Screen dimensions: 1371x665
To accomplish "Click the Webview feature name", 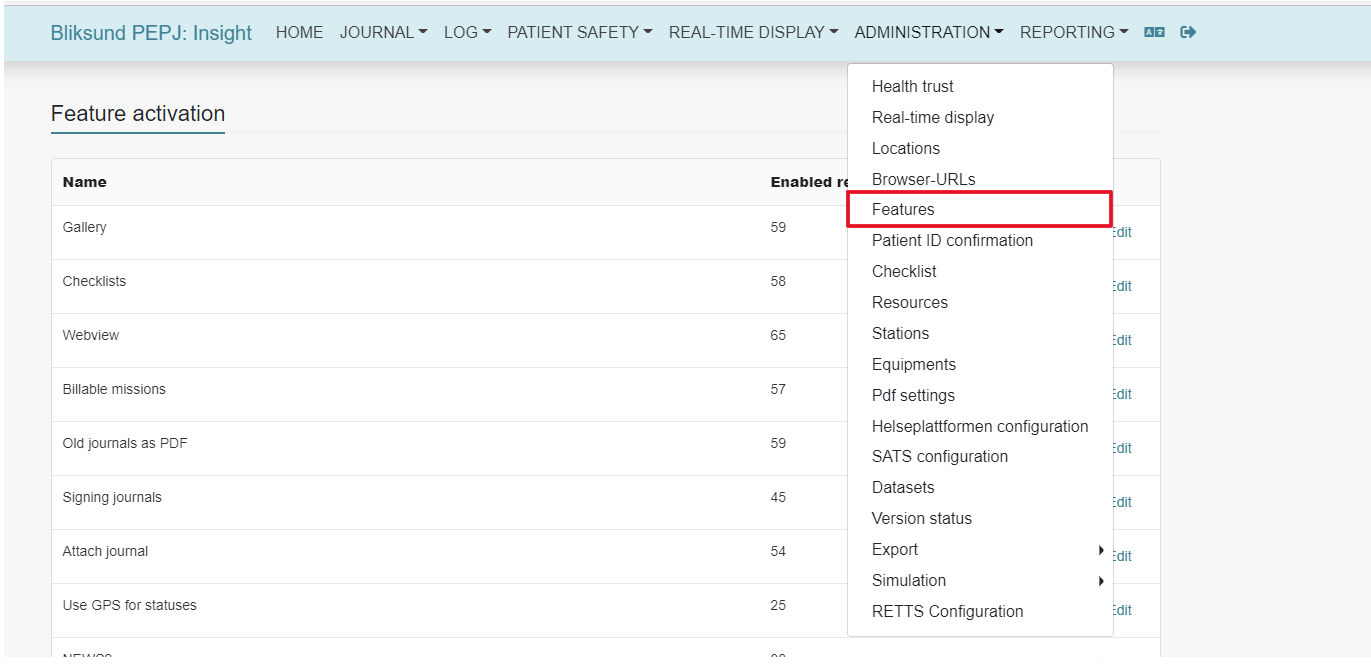I will click(x=90, y=335).
